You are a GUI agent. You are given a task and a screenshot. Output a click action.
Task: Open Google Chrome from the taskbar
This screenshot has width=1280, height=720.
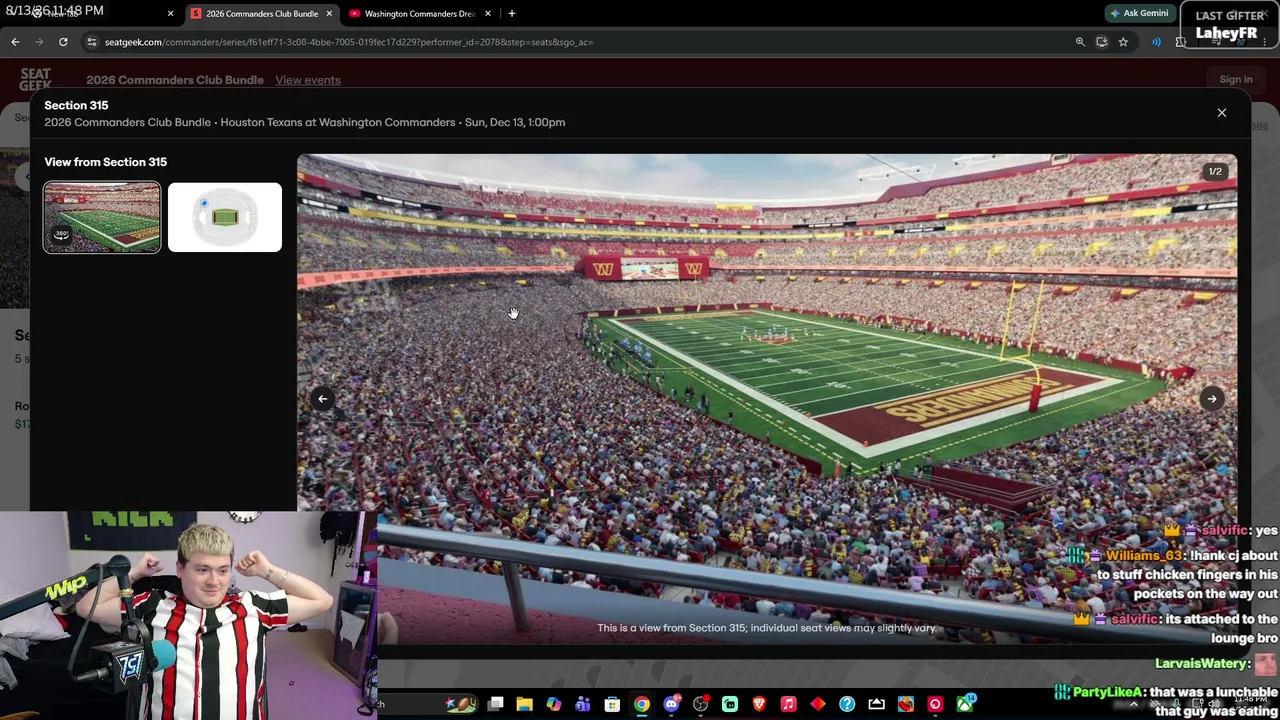click(x=642, y=704)
